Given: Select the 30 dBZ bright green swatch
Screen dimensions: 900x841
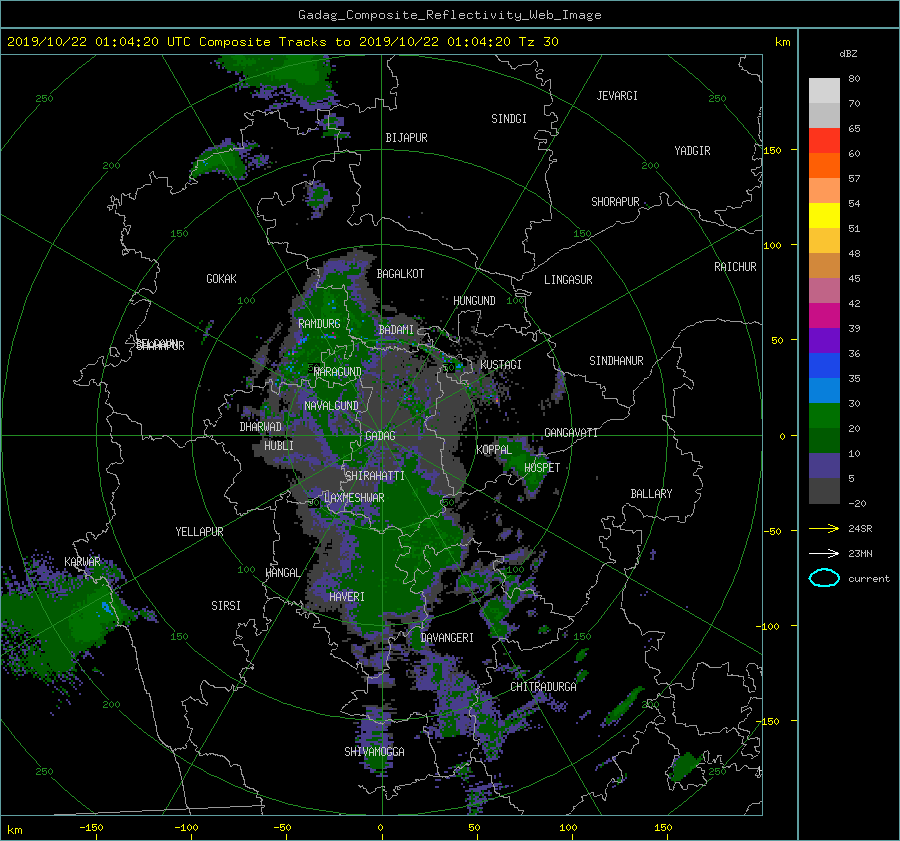Looking at the screenshot, I should 824,416.
